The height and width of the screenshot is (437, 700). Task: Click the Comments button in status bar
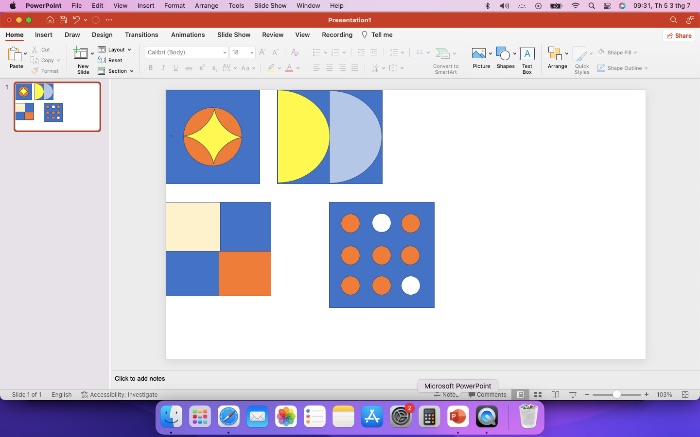tap(487, 395)
